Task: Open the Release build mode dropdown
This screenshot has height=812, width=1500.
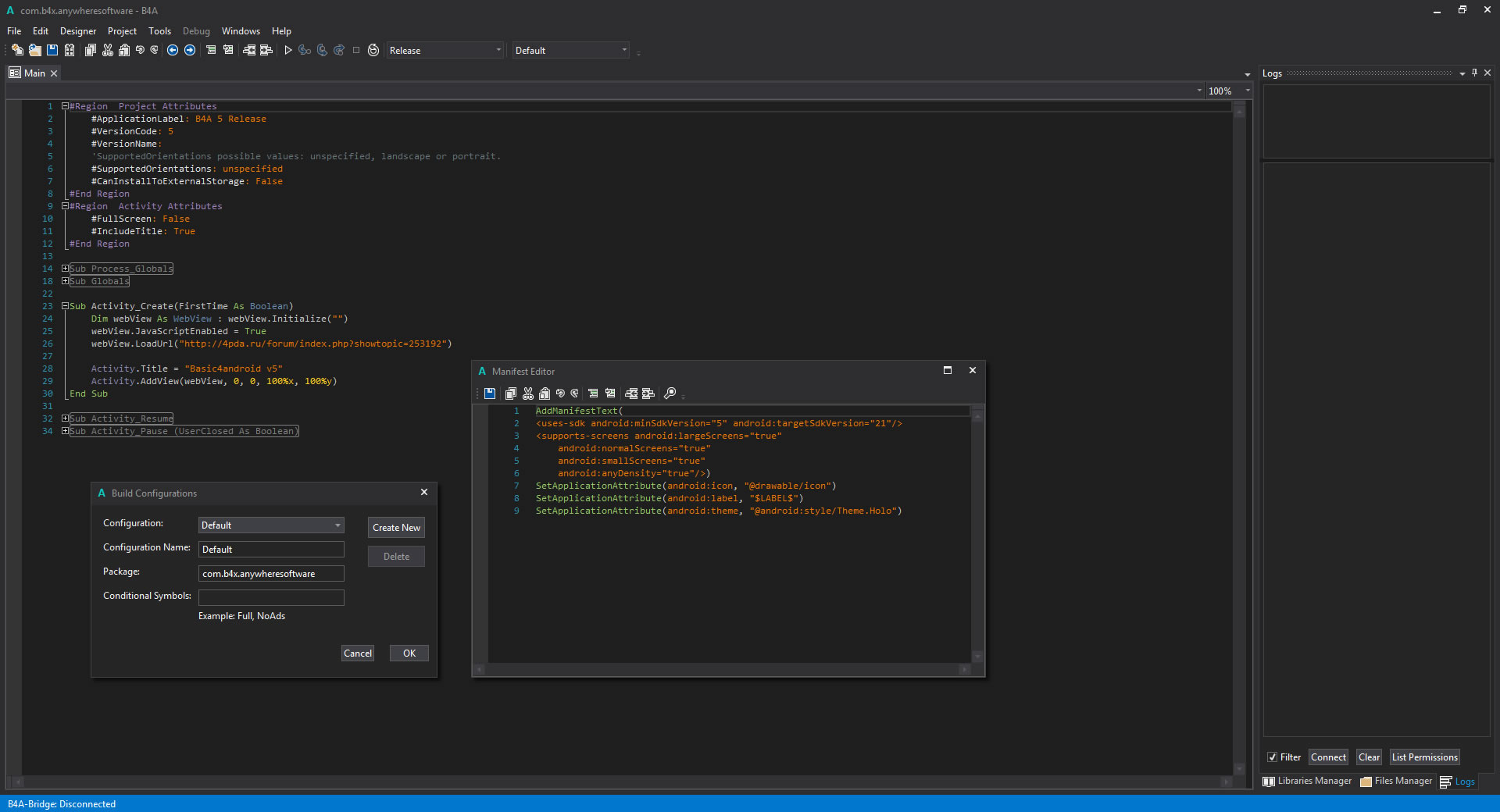Action: coord(445,50)
